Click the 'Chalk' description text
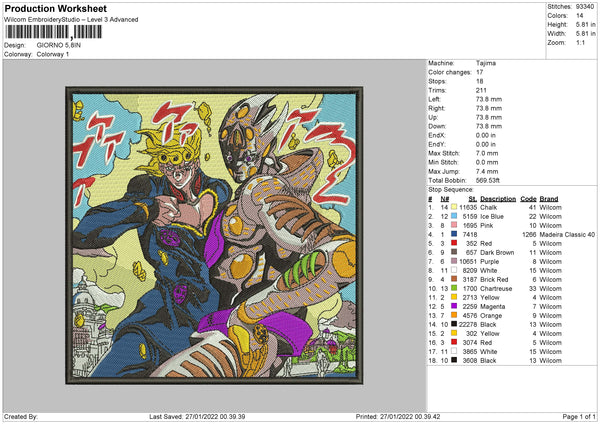This screenshot has height=424, width=600. click(x=489, y=207)
